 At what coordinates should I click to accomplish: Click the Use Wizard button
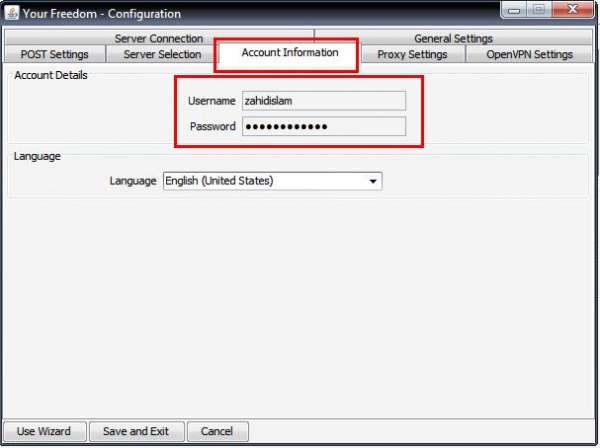pos(44,431)
